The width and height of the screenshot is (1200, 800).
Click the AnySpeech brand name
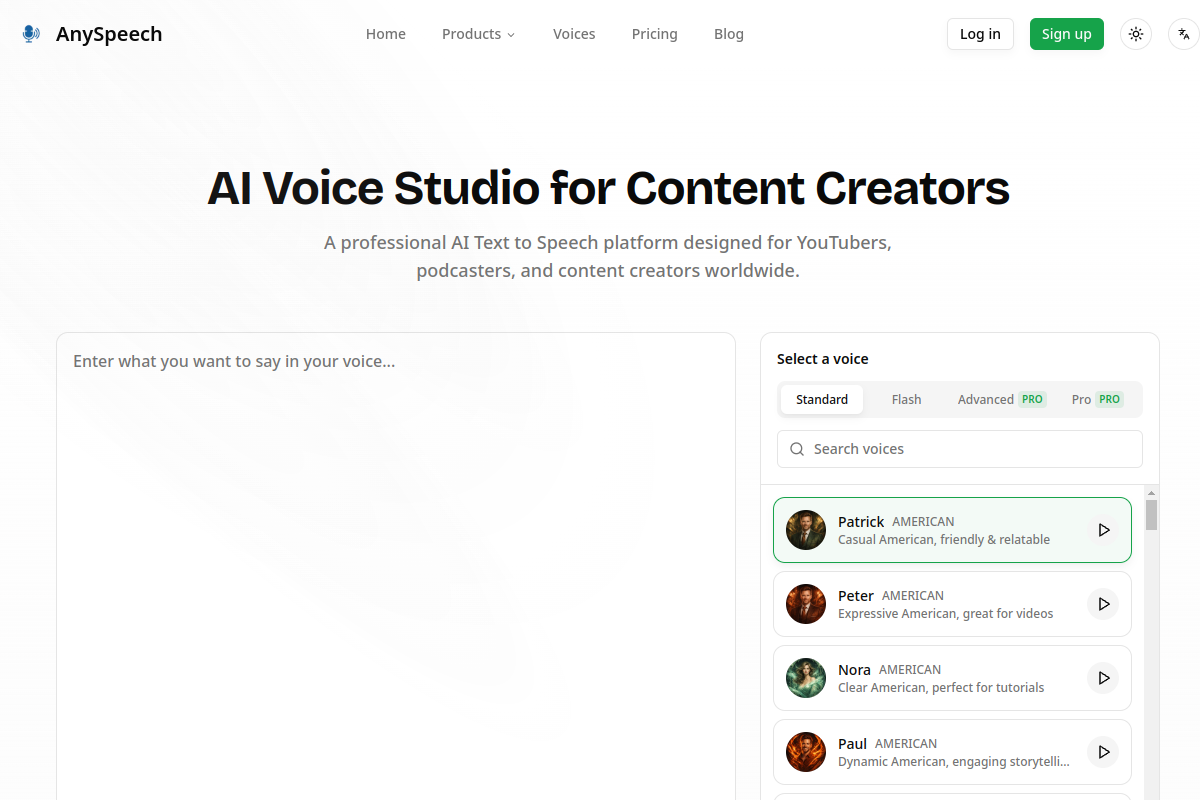[x=109, y=34]
